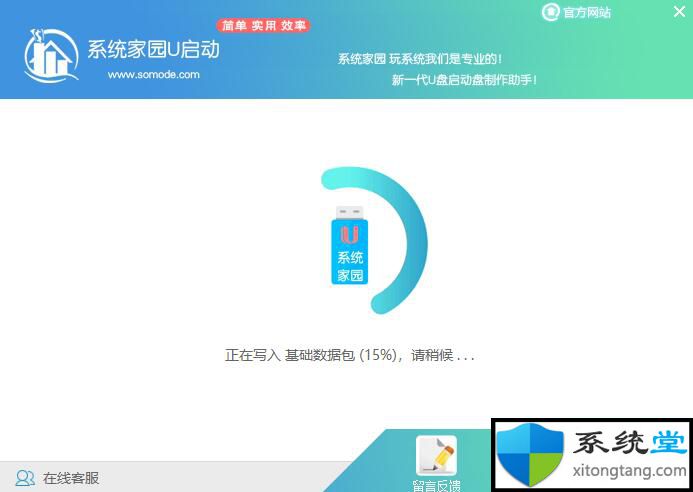Open 留言反馈 feedback notepad icon
Viewport: 693px width, 492px height.
coord(436,455)
